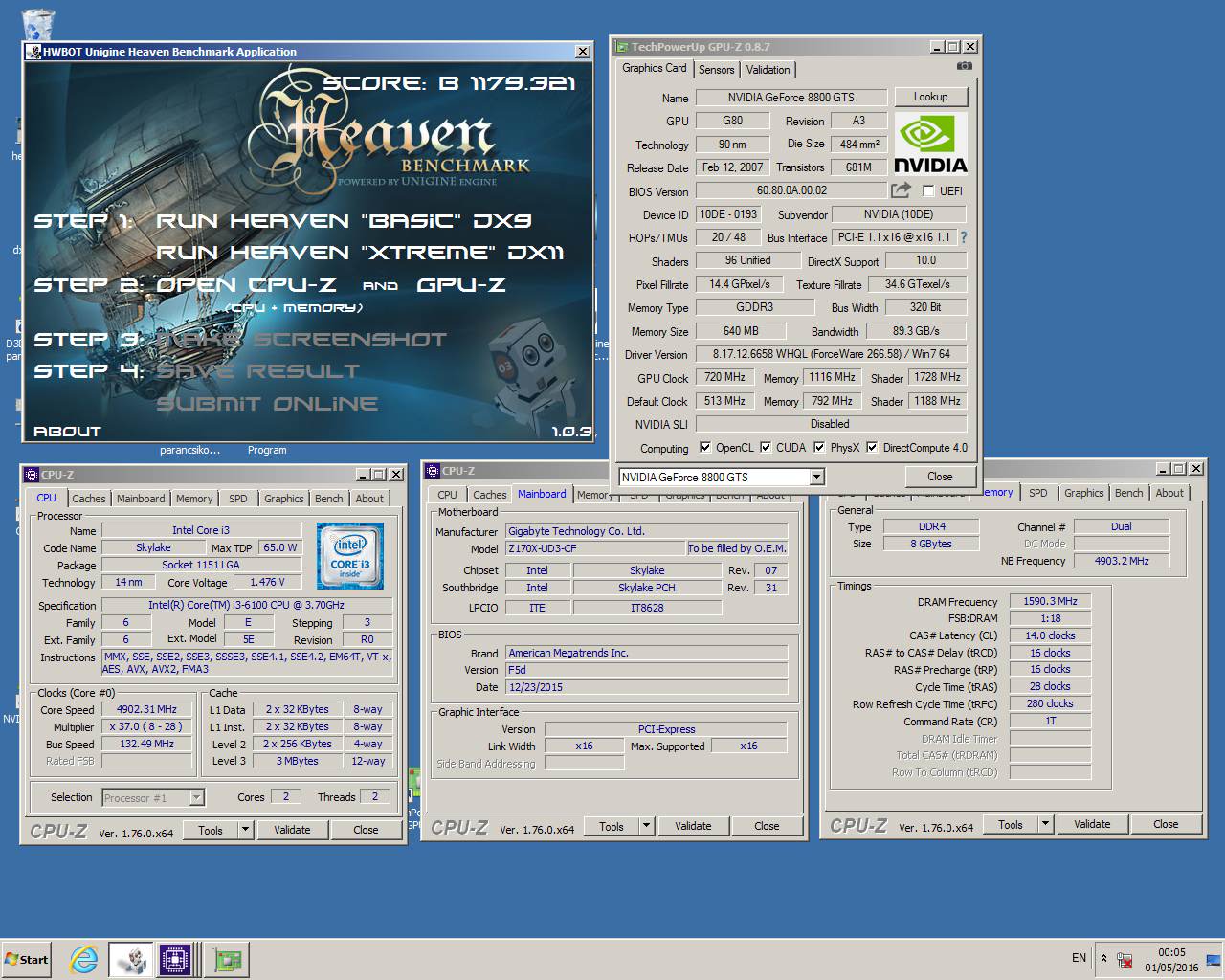Toggle the PhysX checkbox
1225x980 pixels.
tap(819, 447)
